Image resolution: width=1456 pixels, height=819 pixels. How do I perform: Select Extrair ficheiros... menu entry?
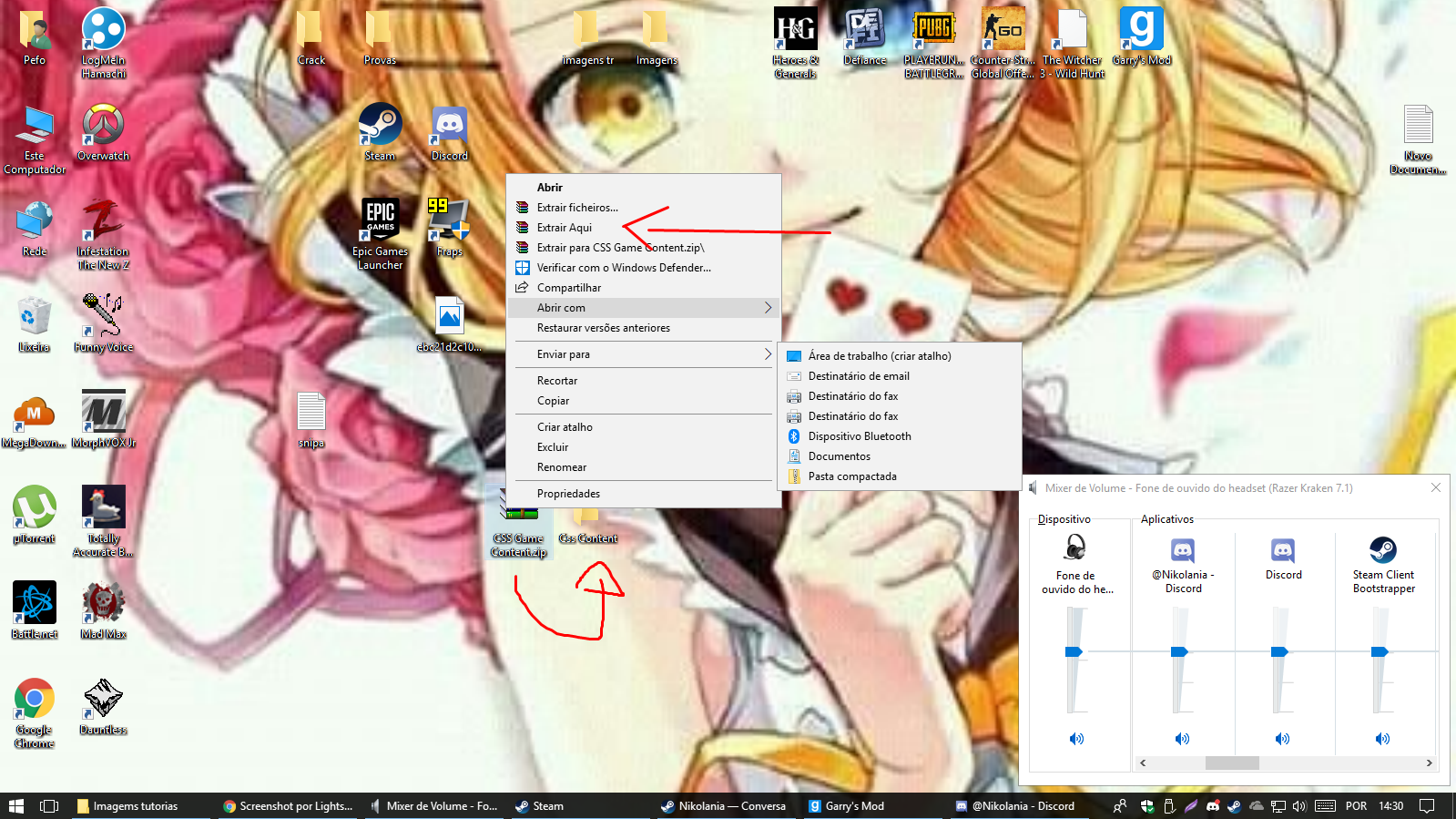[643, 208]
